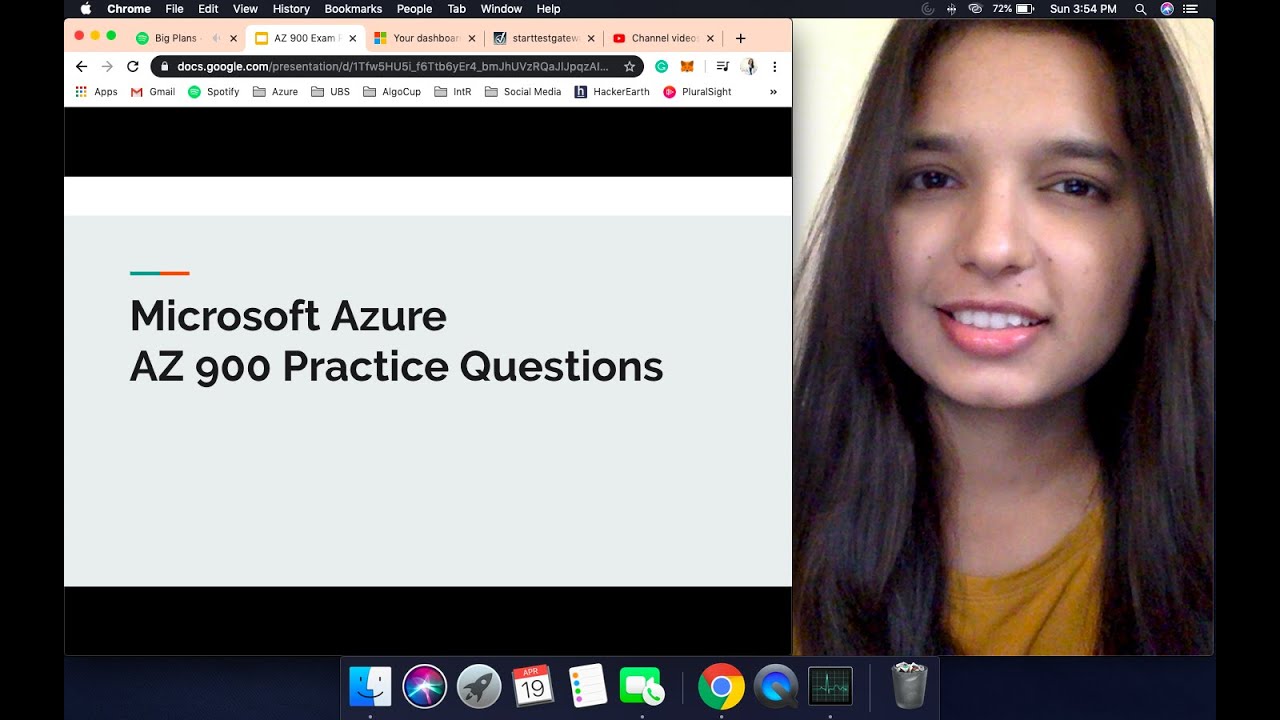Open the Chrome profile avatar
Screen dimensions: 1280x720
748,67
